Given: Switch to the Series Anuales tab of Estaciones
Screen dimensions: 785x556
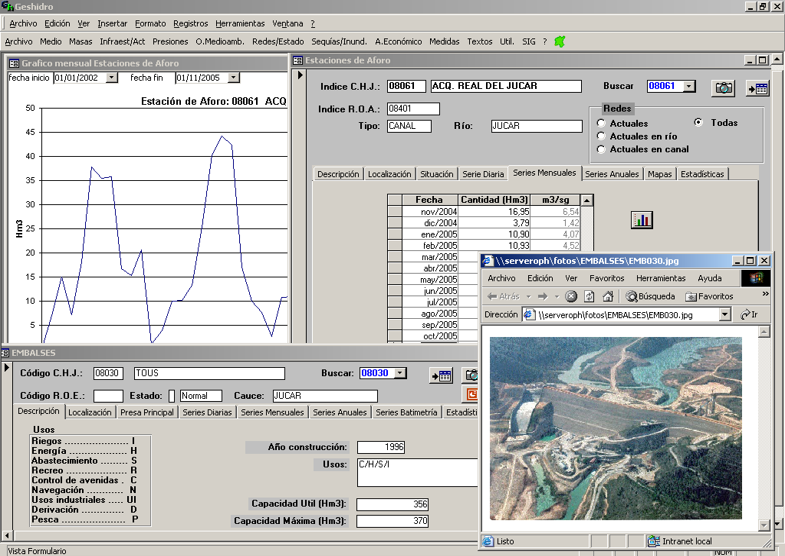Looking at the screenshot, I should (x=612, y=174).
